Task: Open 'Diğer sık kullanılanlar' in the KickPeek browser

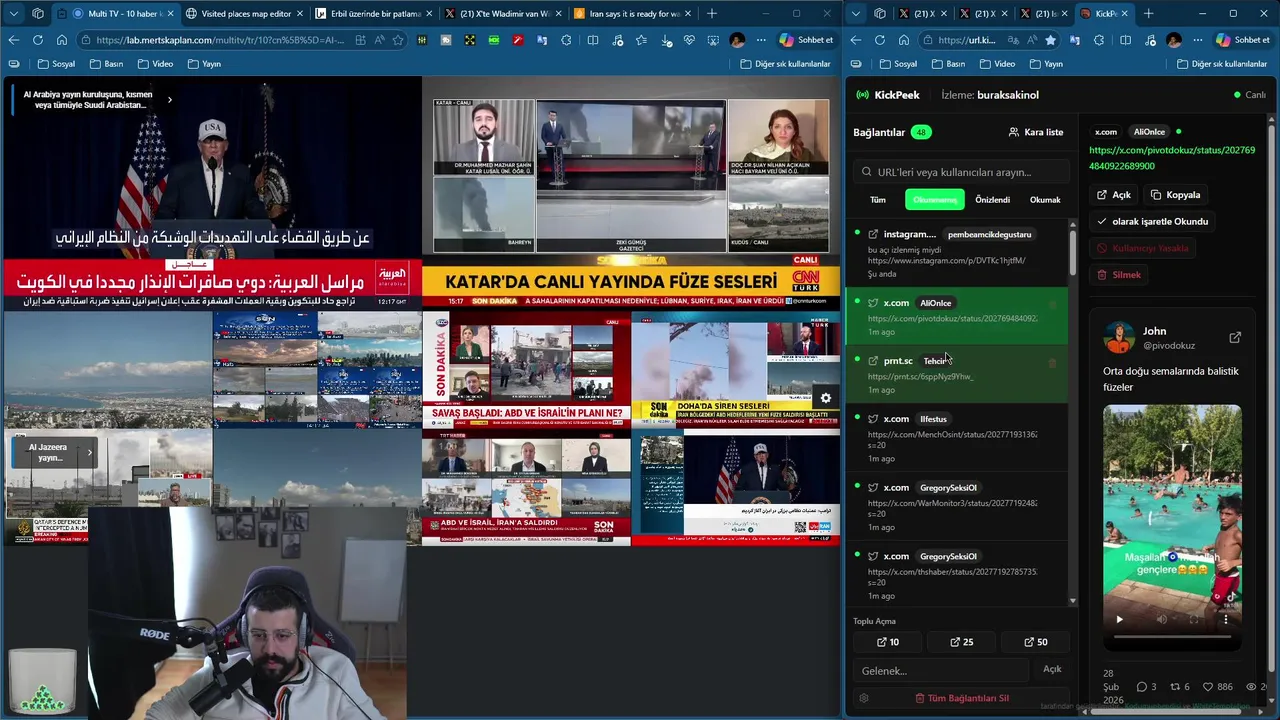Action: tap(1222, 64)
